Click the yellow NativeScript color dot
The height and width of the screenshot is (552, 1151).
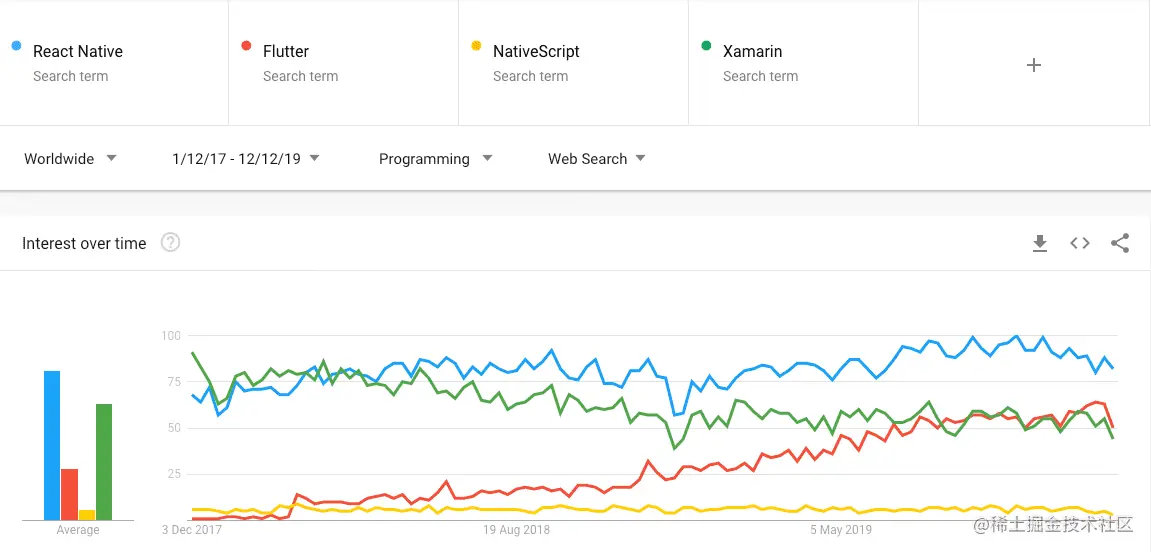coord(476,46)
